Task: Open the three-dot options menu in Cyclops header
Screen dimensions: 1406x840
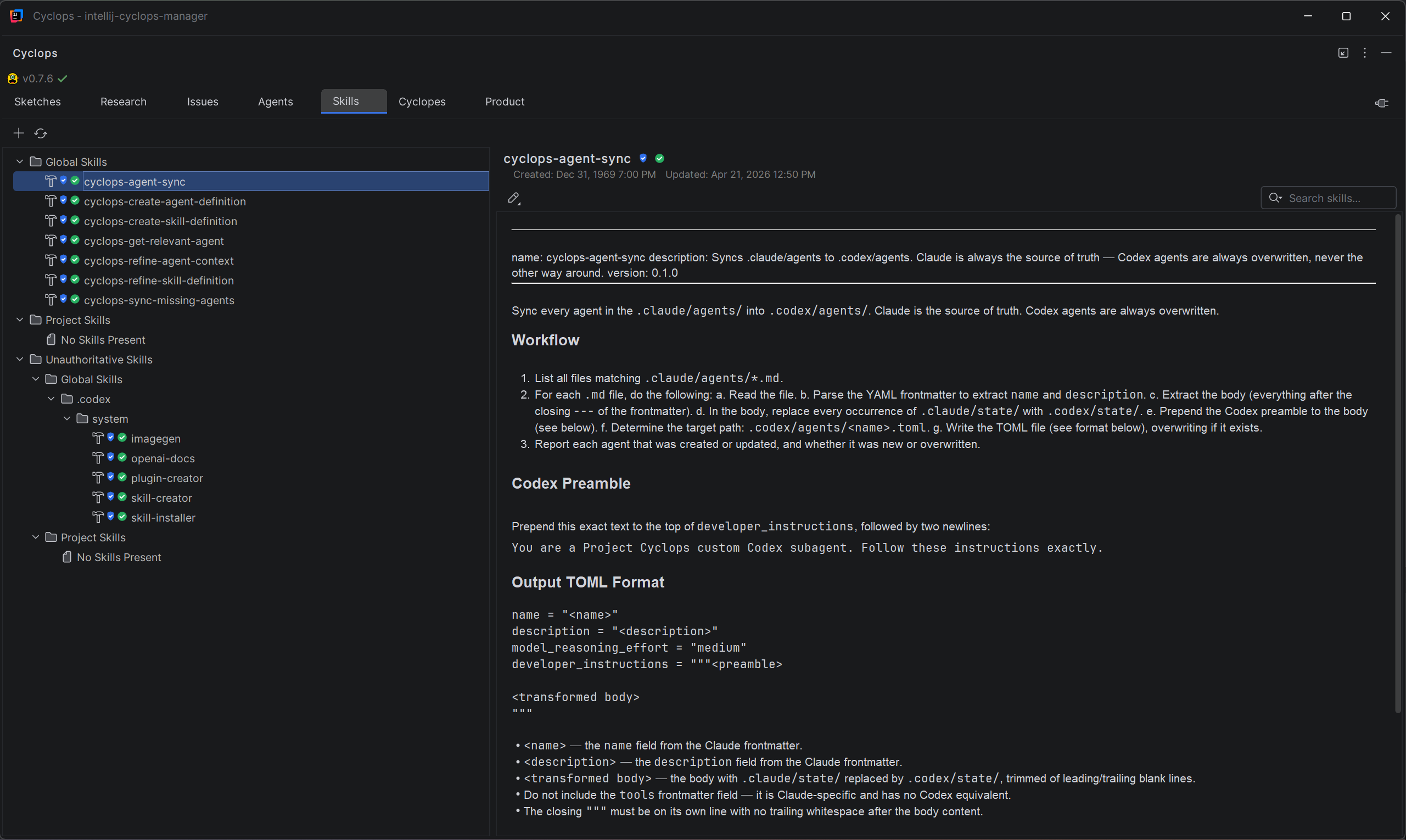Action: pyautogui.click(x=1365, y=53)
